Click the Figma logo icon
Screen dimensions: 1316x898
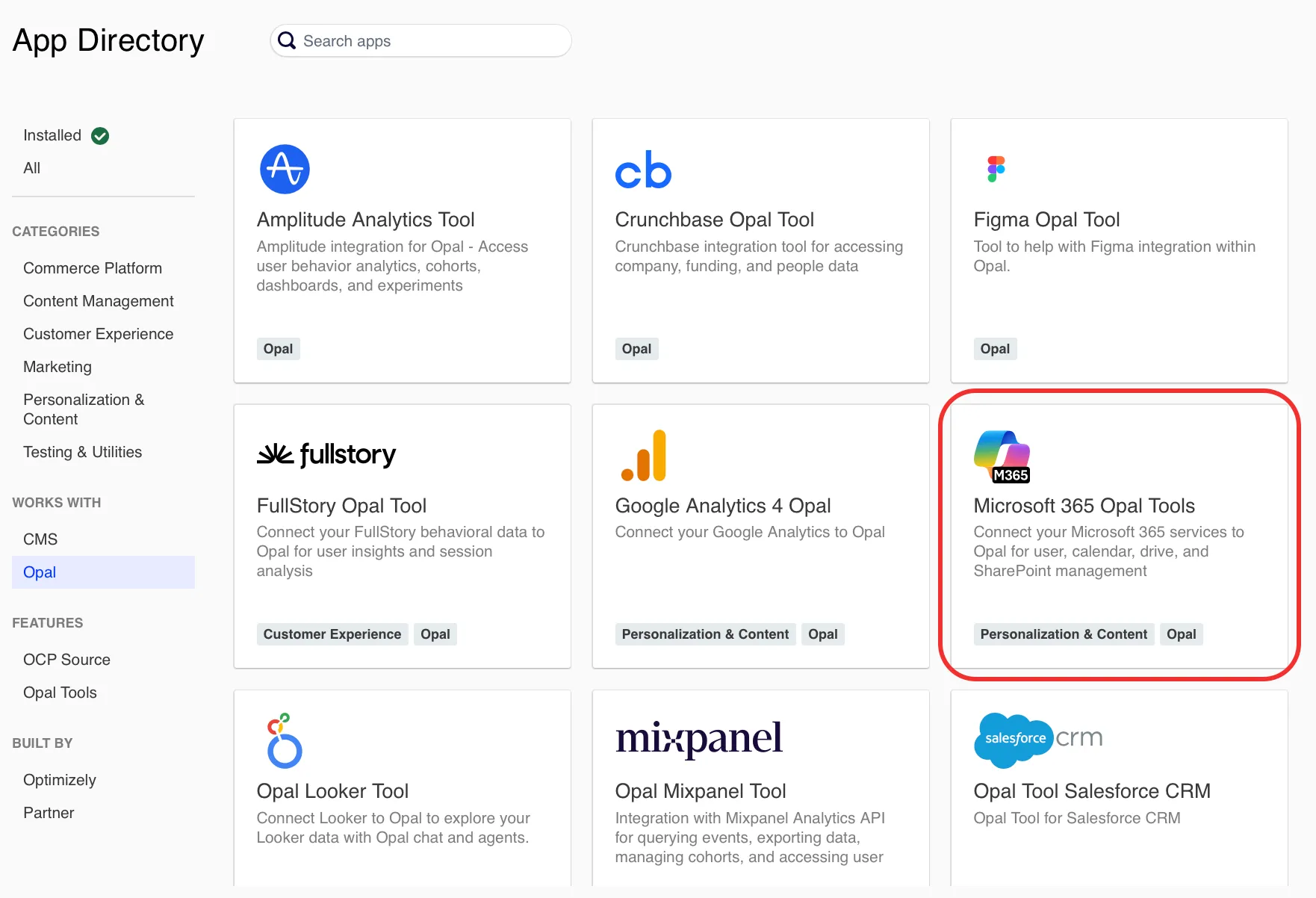coord(996,169)
